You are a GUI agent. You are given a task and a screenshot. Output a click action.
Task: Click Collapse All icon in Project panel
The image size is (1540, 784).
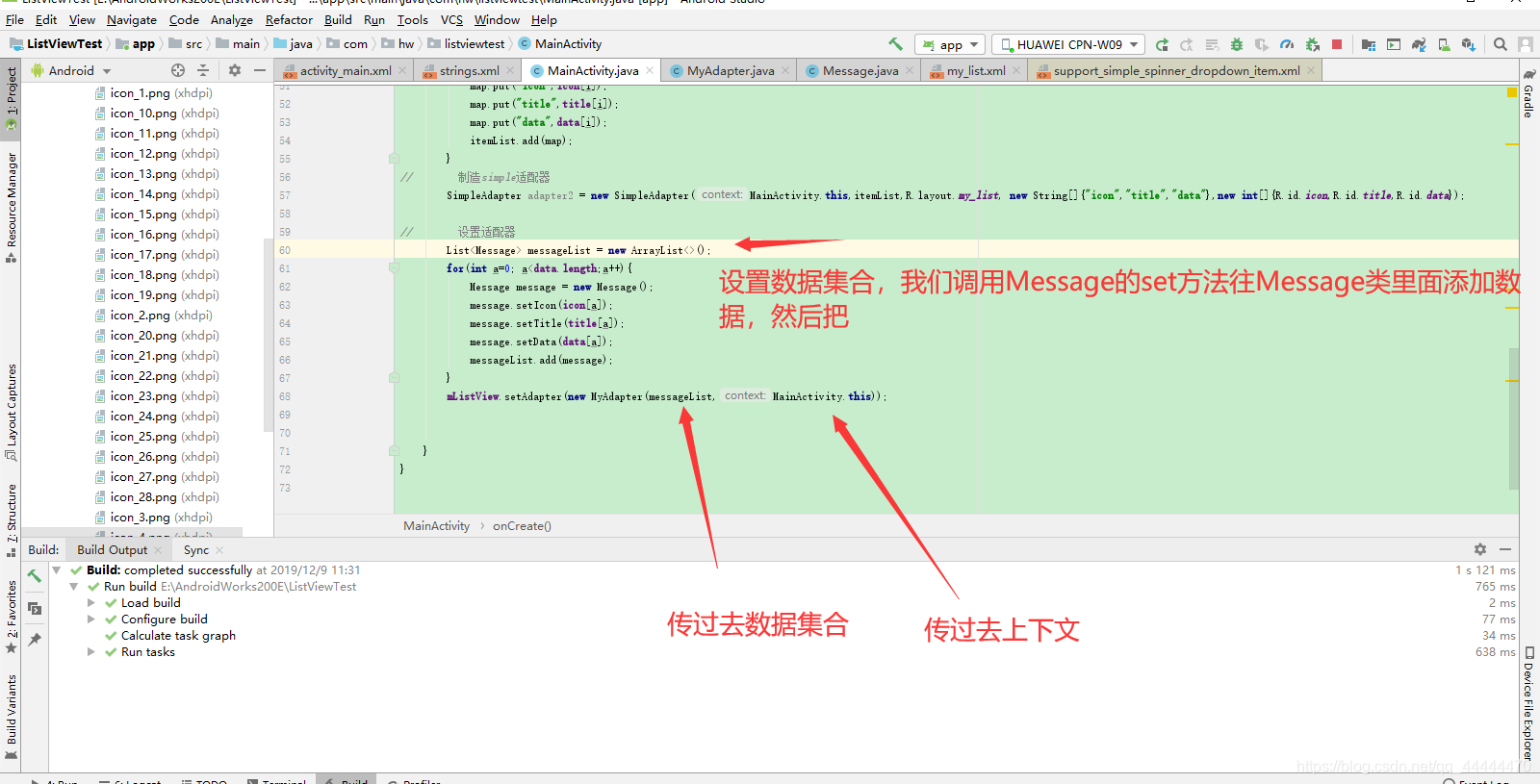[x=203, y=70]
